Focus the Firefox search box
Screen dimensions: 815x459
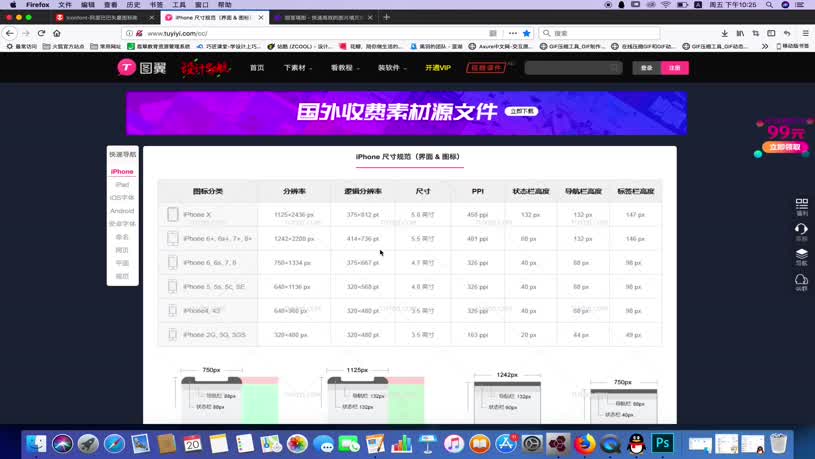click(x=599, y=33)
